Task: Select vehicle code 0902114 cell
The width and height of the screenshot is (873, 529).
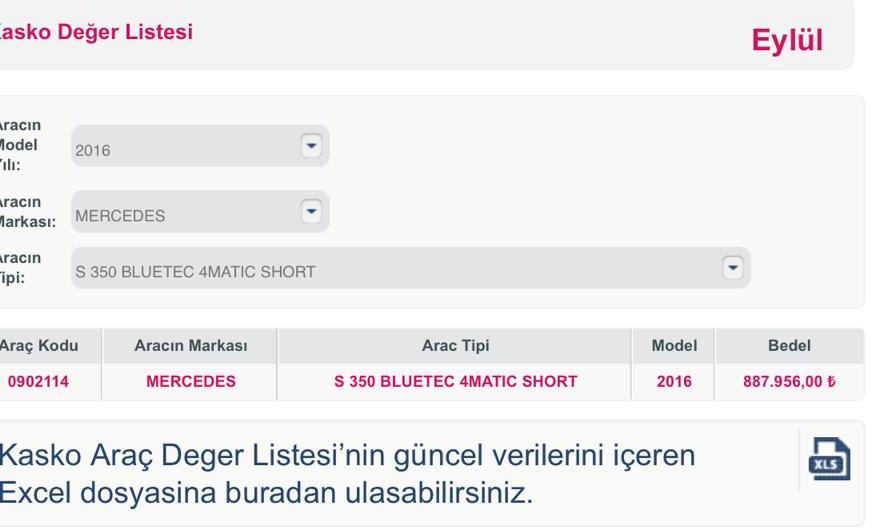Action: tap(38, 381)
